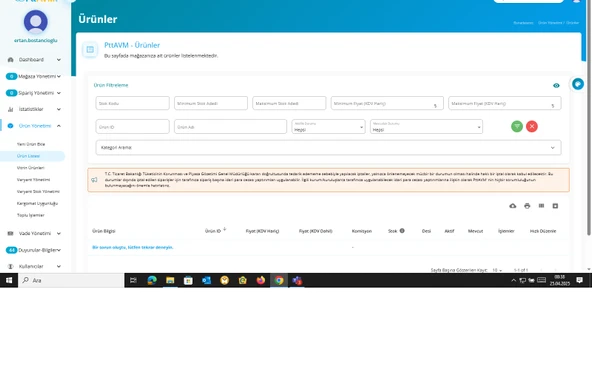Click the Fiyat (KDV Dahil) column header
592x366 pixels.
pyautogui.click(x=316, y=231)
